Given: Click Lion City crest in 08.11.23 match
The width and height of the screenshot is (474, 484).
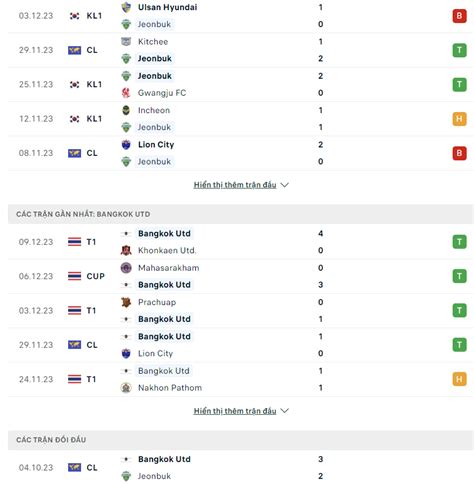Looking at the screenshot, I should click(x=126, y=145).
